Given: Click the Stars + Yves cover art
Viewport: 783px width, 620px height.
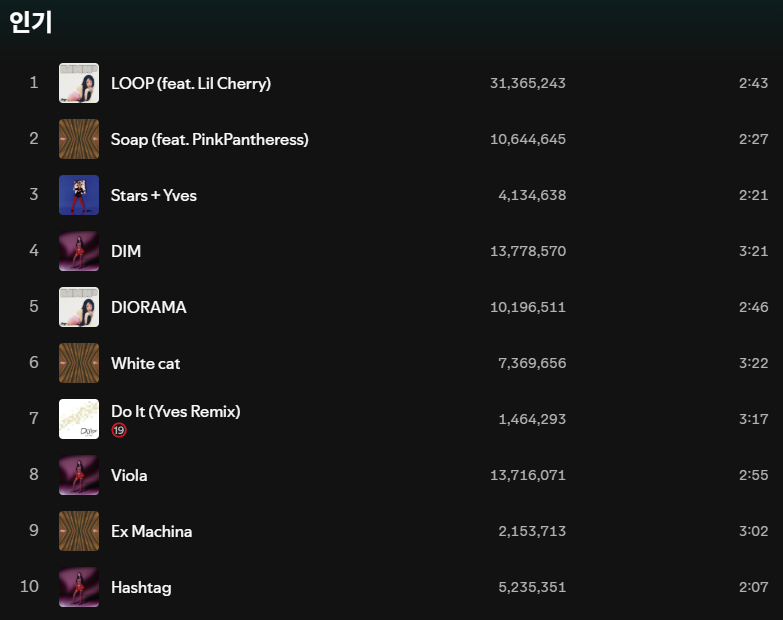Looking at the screenshot, I should pos(79,195).
